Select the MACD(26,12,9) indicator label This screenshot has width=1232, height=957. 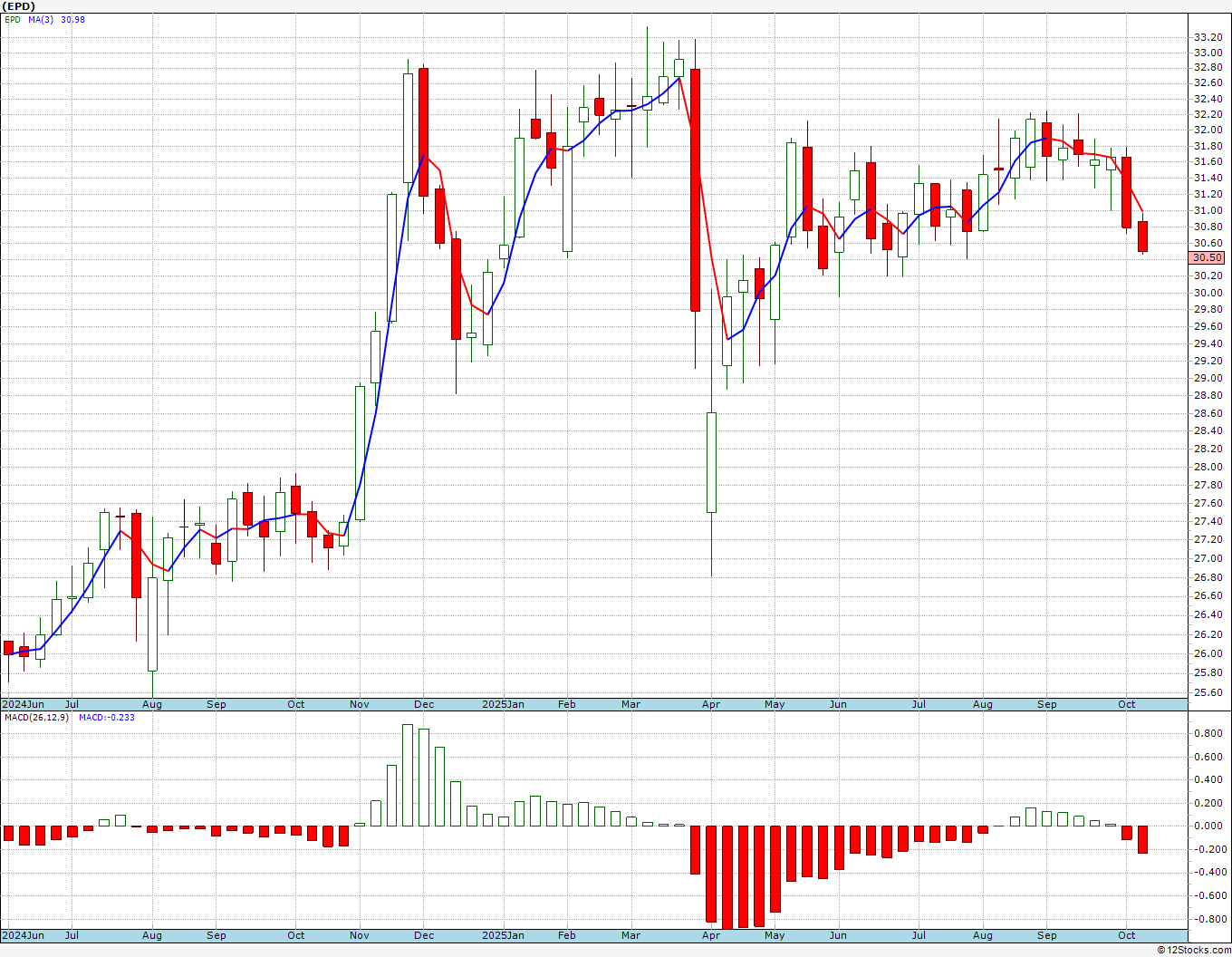(x=38, y=717)
